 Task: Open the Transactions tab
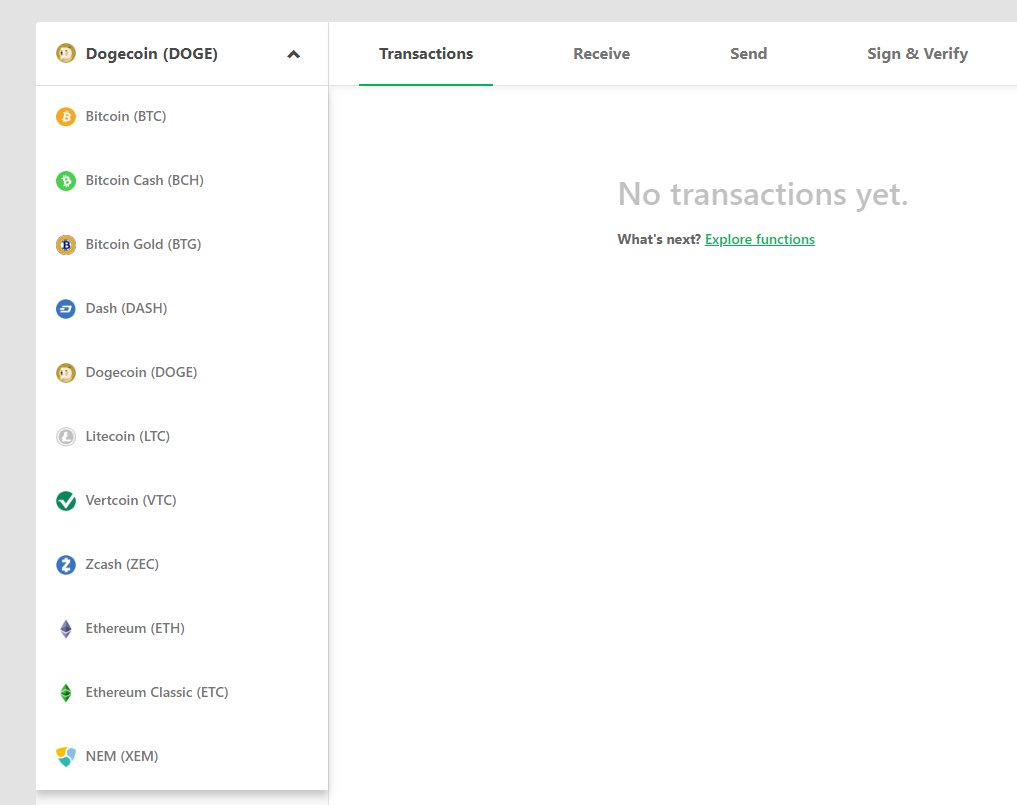tap(426, 54)
